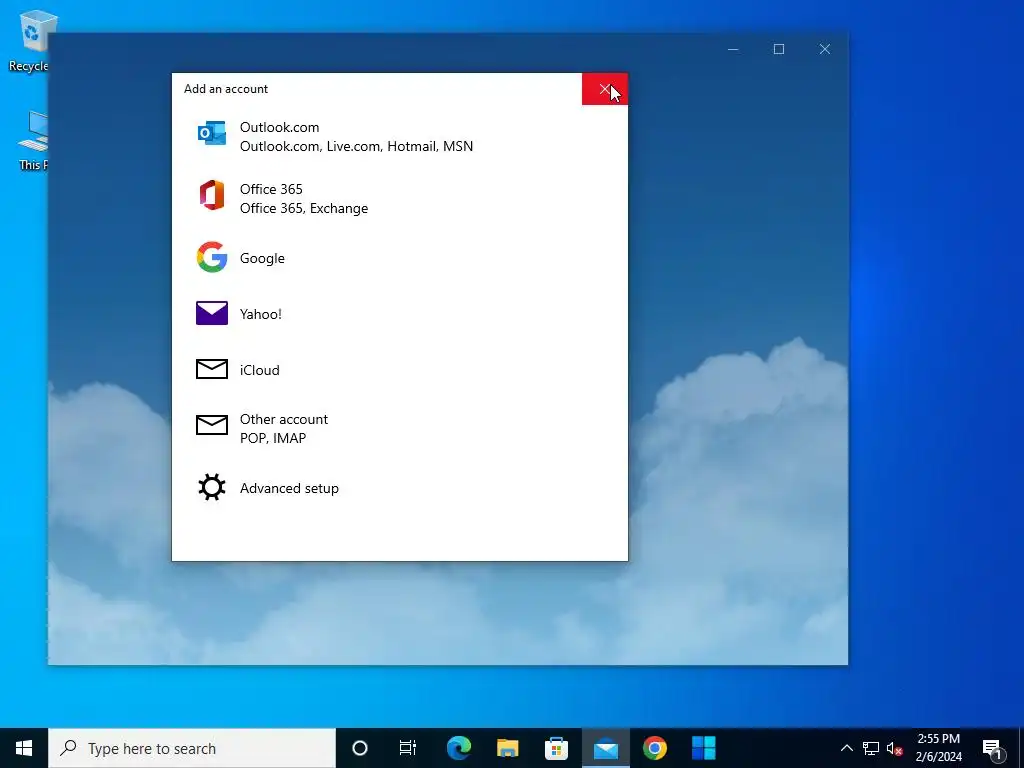Click the muted volume tray icon
Viewport: 1024px width, 768px height.
point(894,748)
